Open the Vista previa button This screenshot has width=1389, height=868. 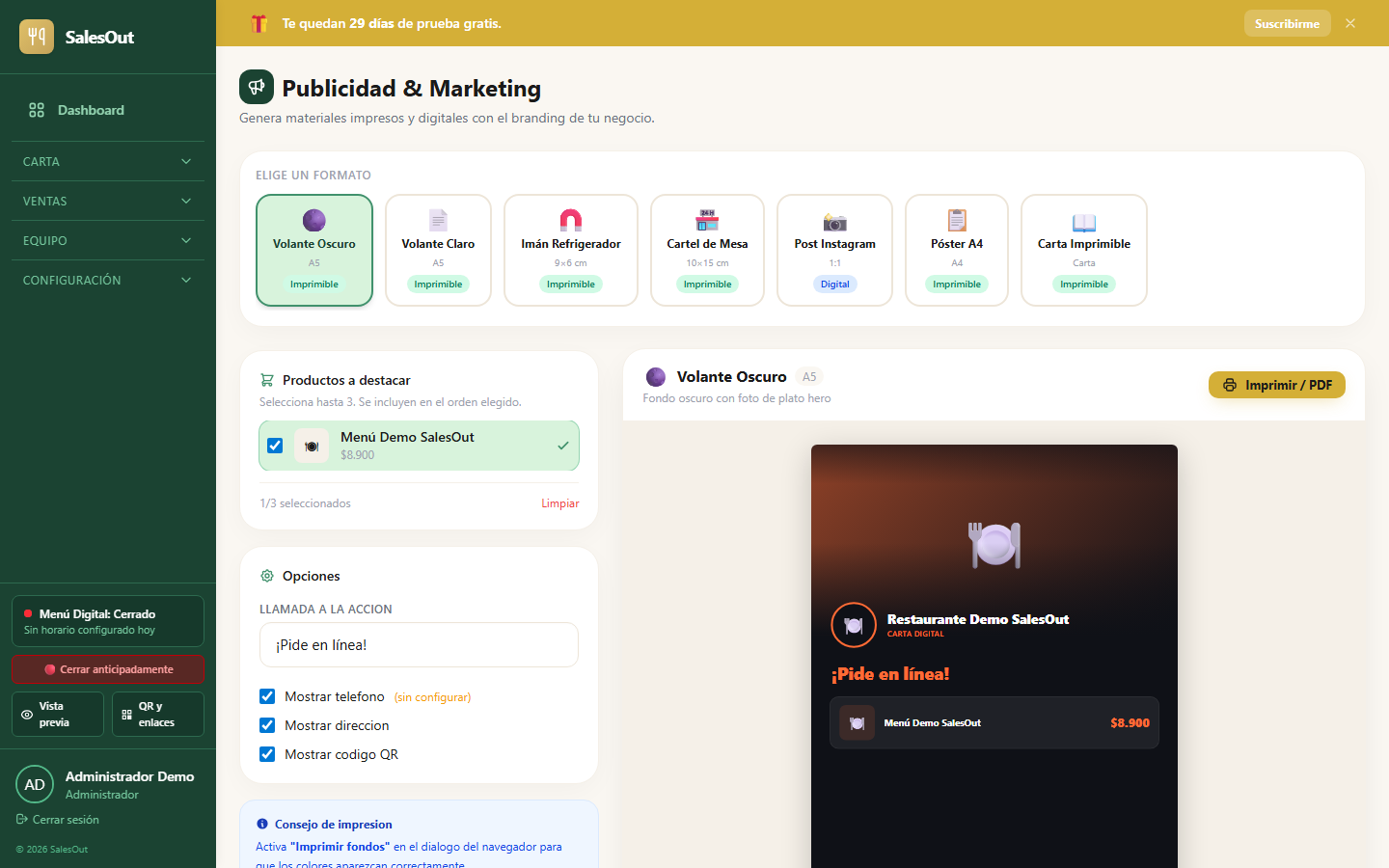[x=58, y=714]
